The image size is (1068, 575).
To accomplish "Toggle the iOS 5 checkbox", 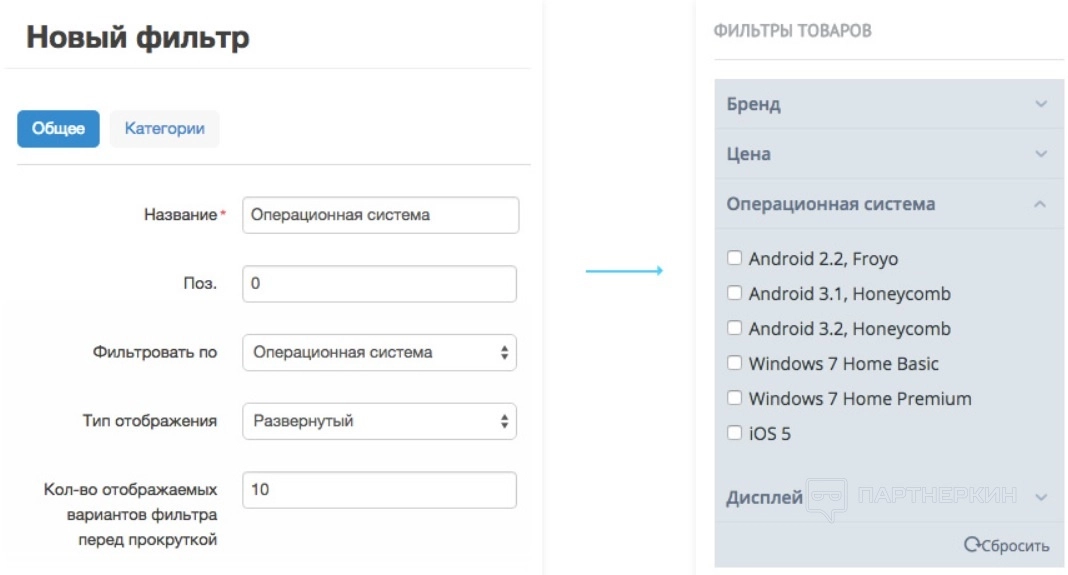I will (x=735, y=433).
